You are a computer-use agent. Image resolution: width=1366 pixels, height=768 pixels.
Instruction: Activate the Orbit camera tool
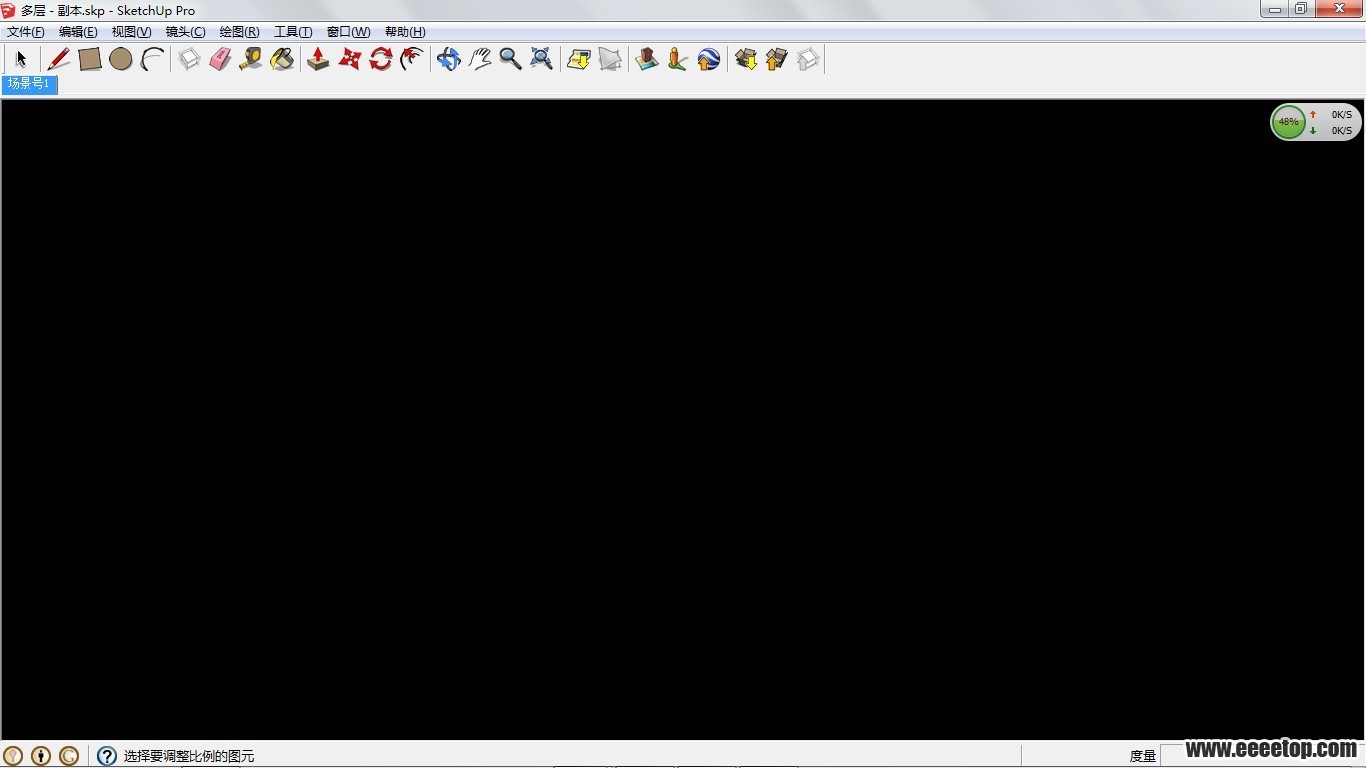448,59
